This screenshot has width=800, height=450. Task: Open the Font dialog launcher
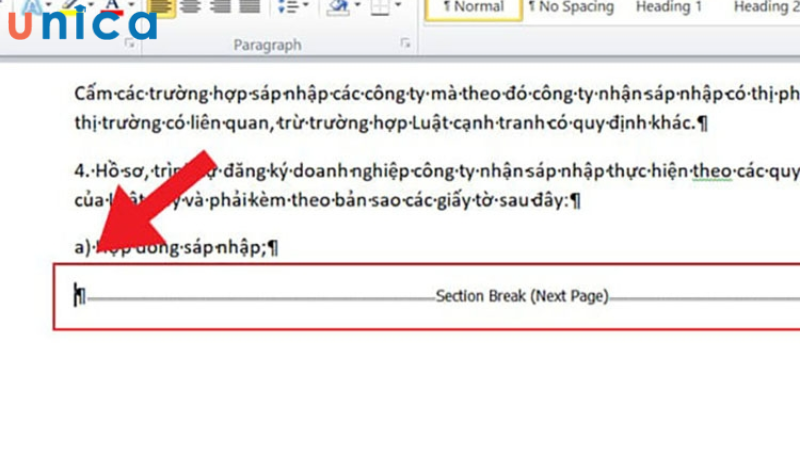coord(130,44)
